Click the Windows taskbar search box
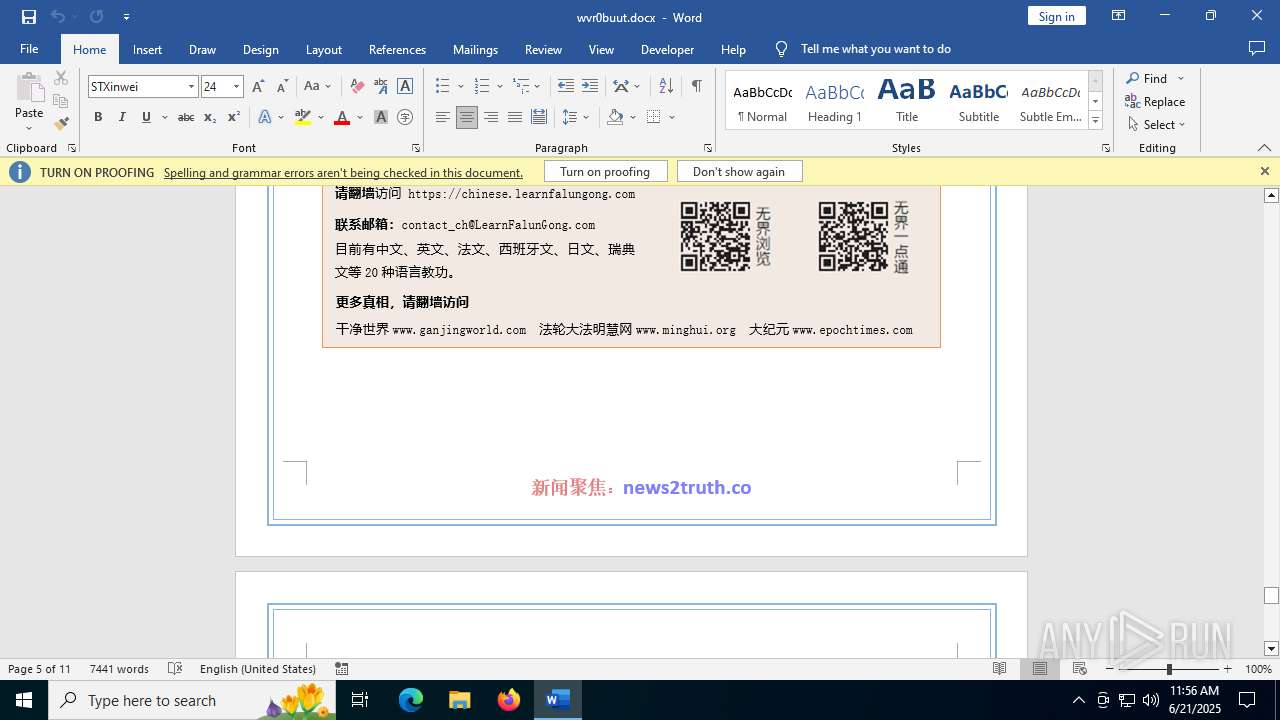The width and height of the screenshot is (1280, 720). pyautogui.click(x=192, y=700)
